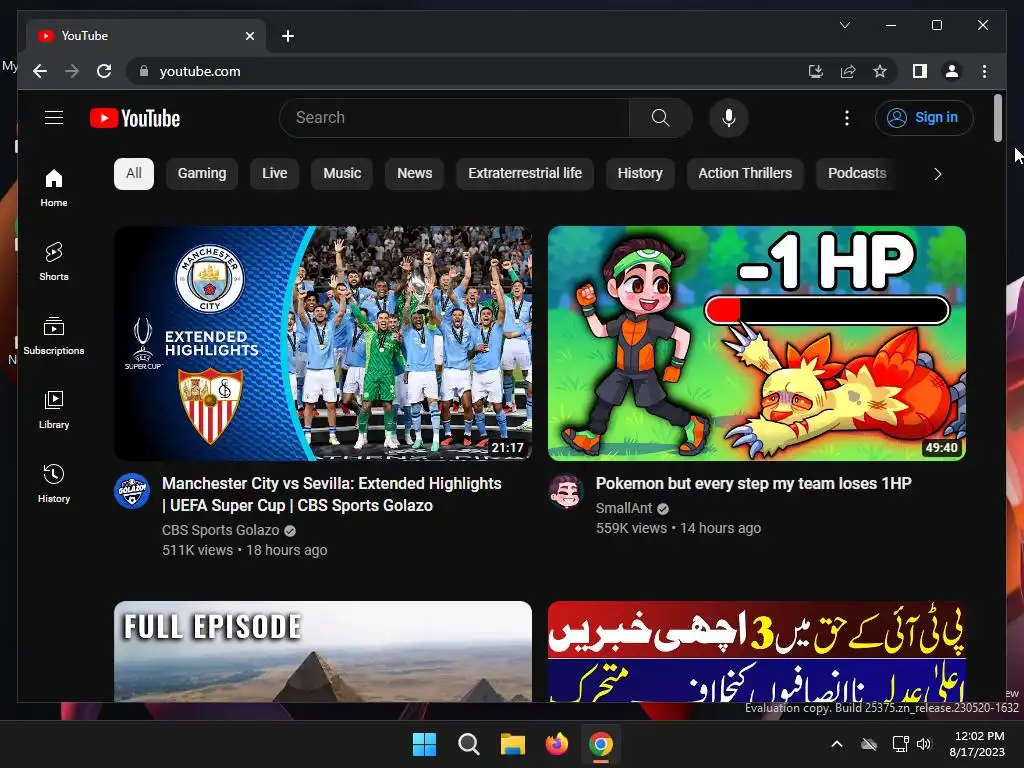Screen dimensions: 1024x768
Task: Click the YouTube logo
Action: pyautogui.click(x=135, y=118)
